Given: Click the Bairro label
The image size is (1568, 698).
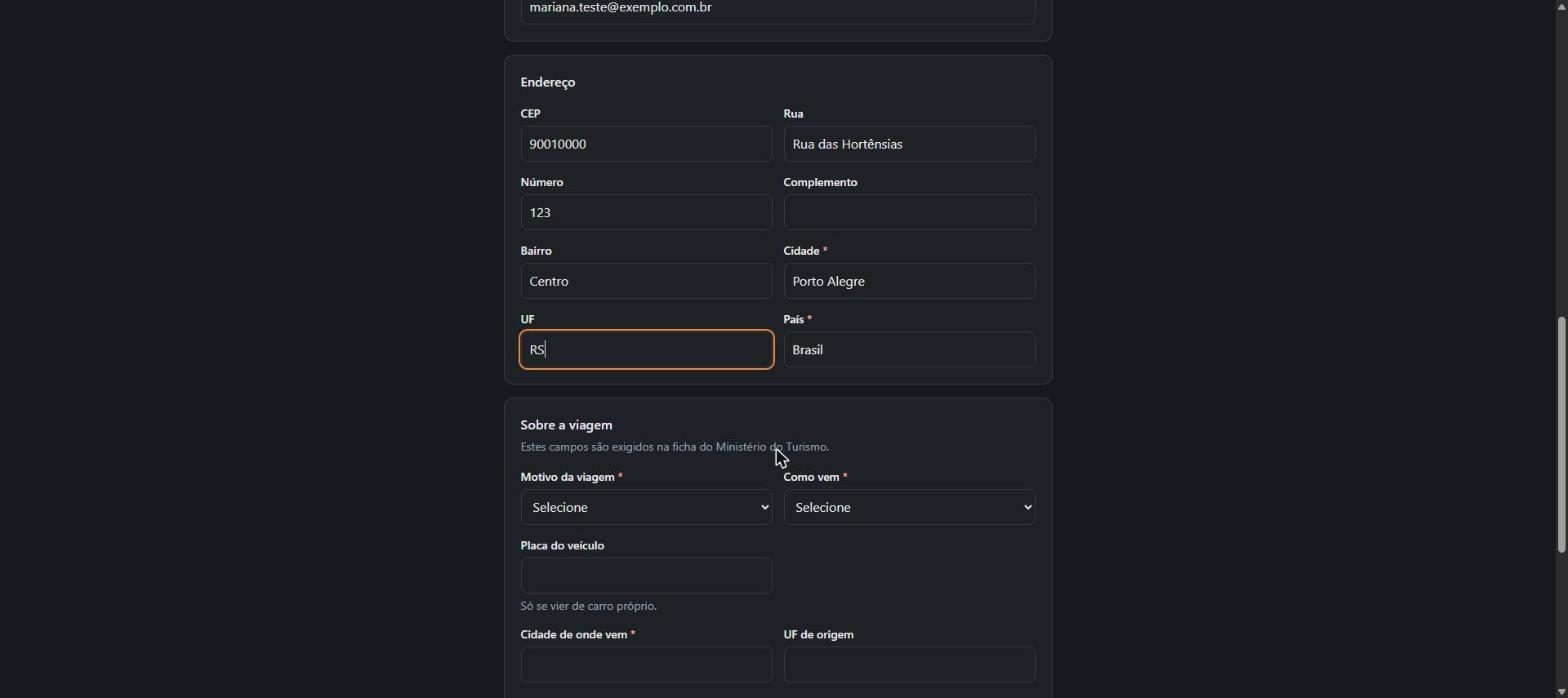Looking at the screenshot, I should click(x=536, y=251).
